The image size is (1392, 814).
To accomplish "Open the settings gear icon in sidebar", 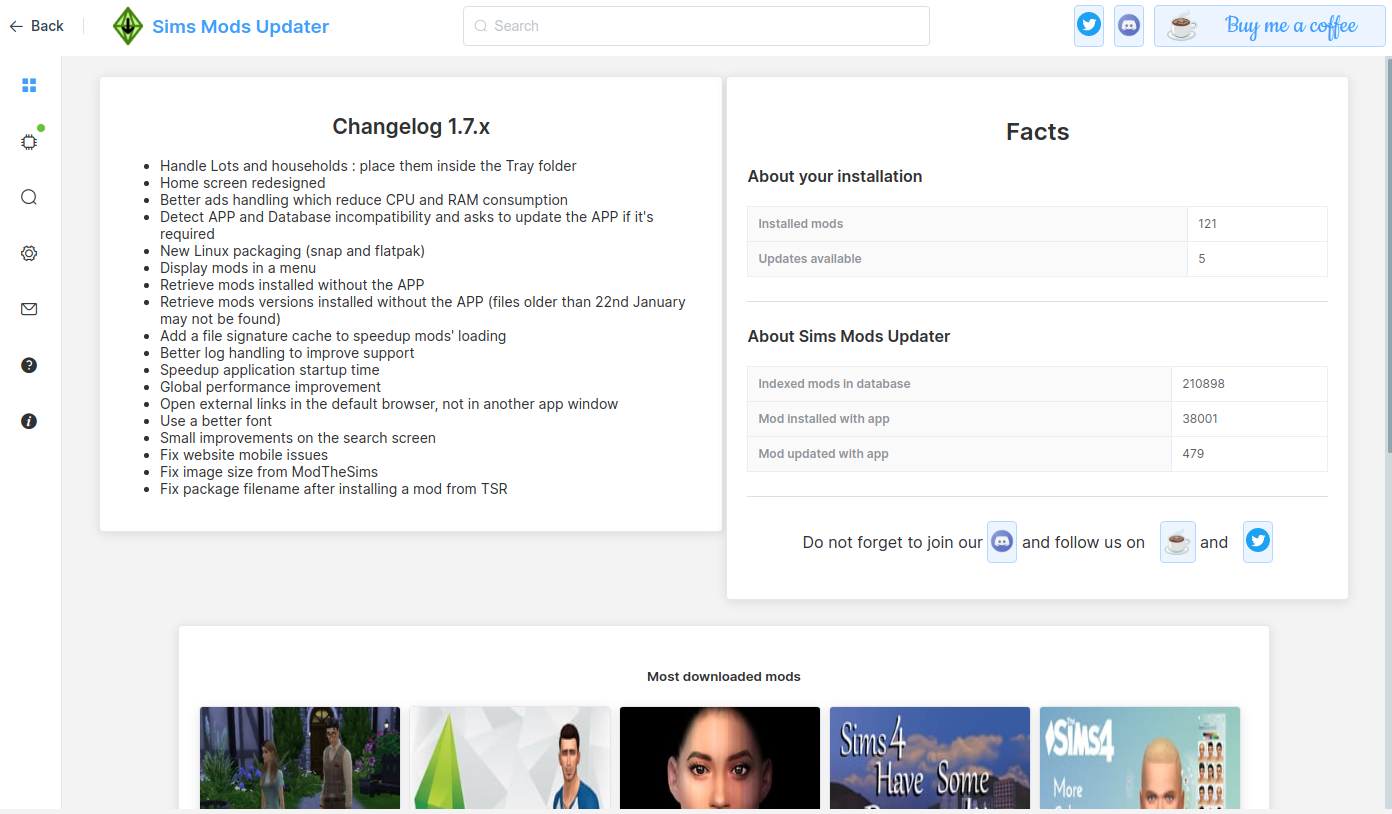I will coord(29,253).
